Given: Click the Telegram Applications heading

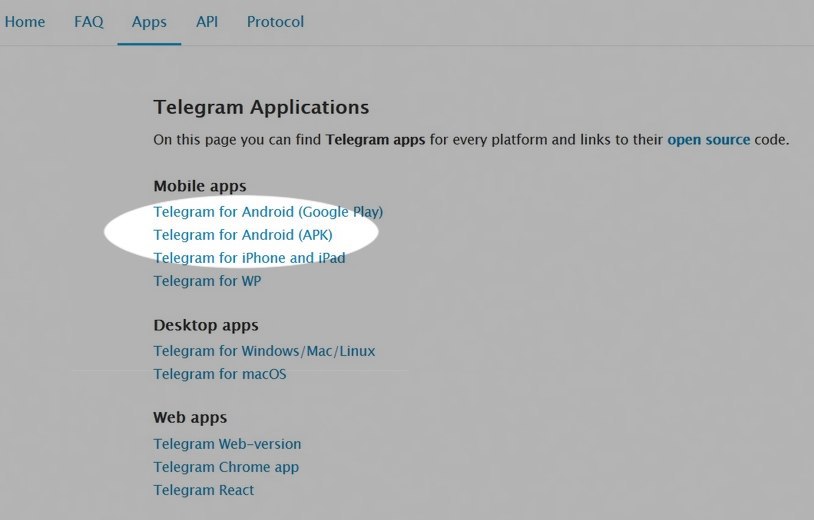Looking at the screenshot, I should coord(261,107).
